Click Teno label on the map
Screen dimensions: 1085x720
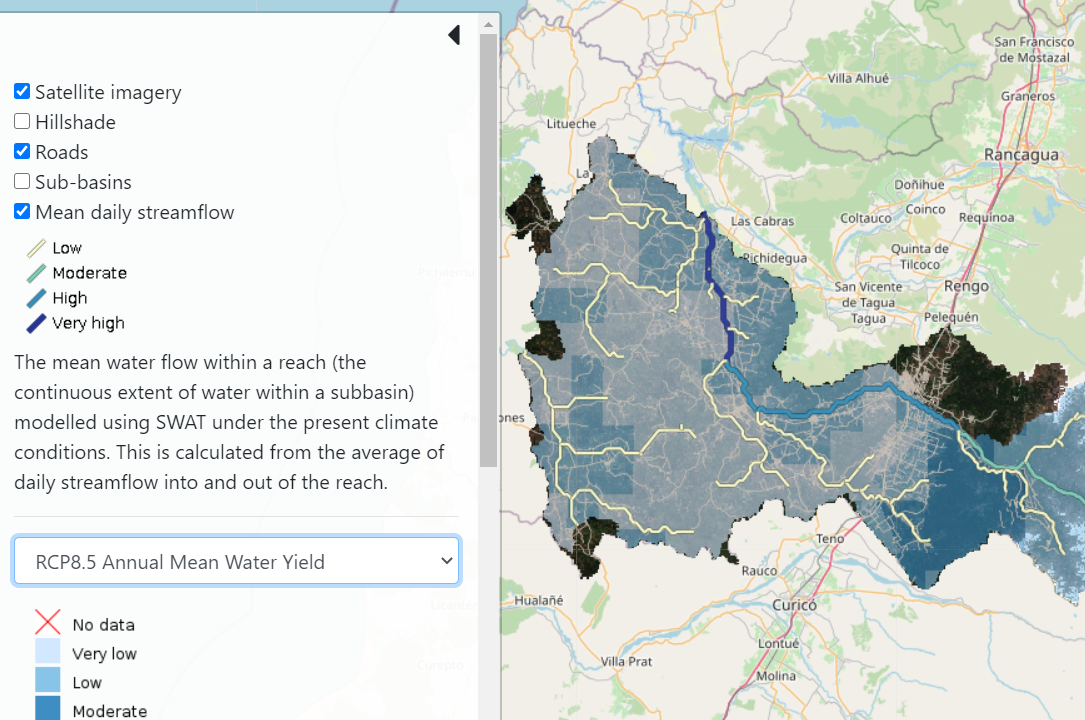[x=830, y=538]
